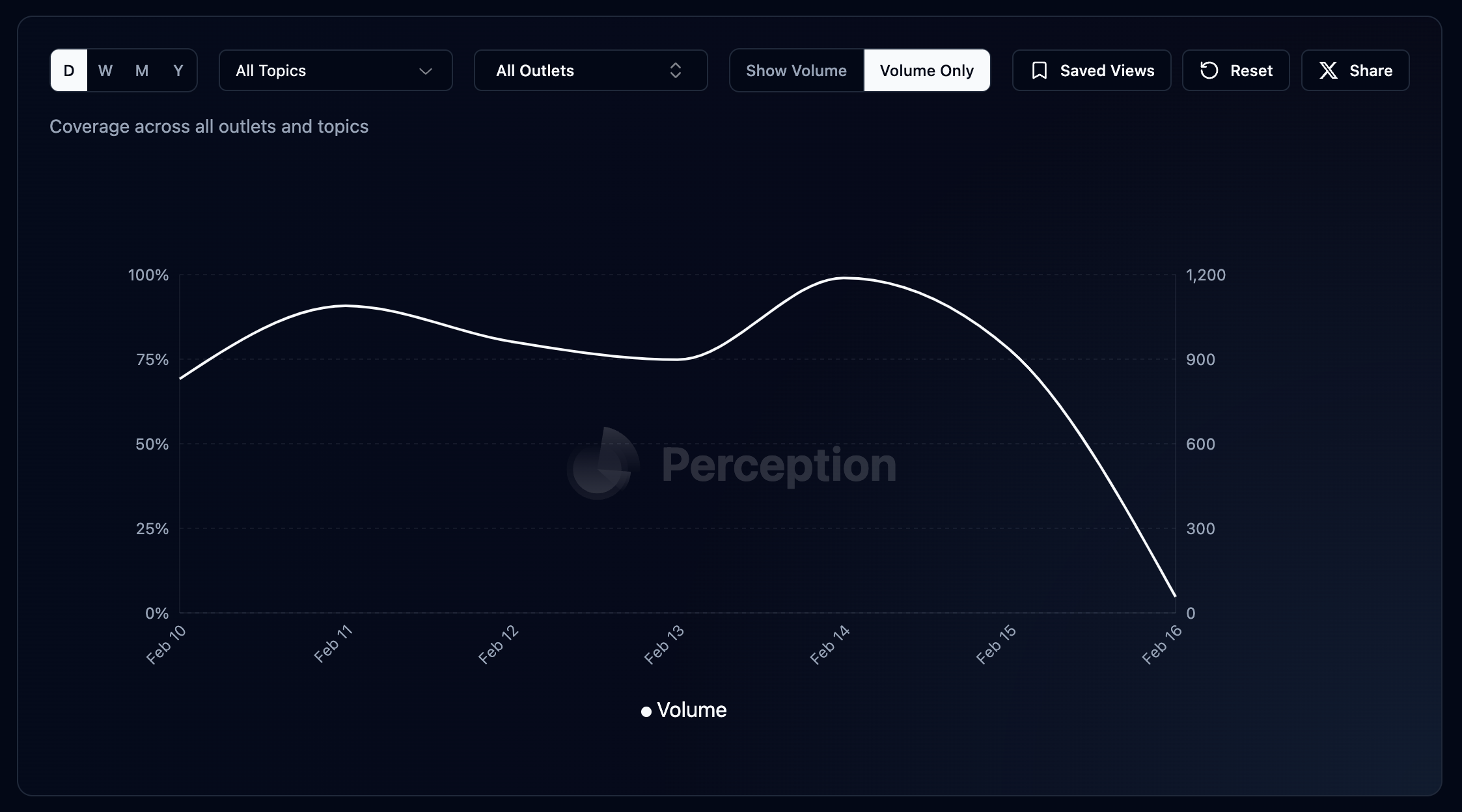Click the Perception watermark logo

tap(602, 464)
